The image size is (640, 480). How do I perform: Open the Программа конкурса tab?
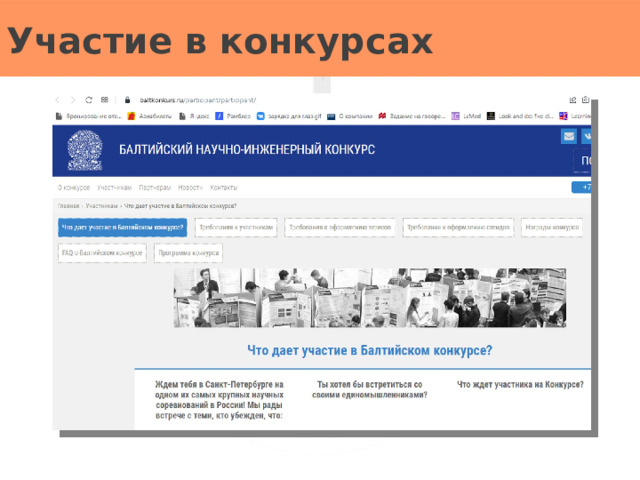[x=188, y=253]
